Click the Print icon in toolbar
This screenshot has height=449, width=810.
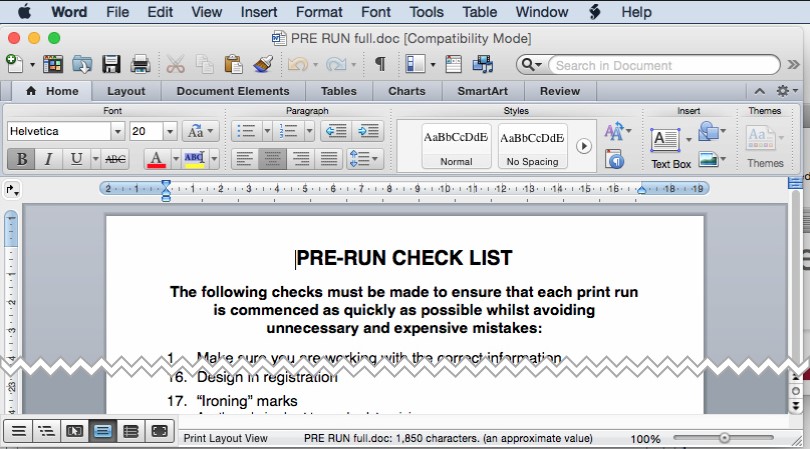click(140, 65)
